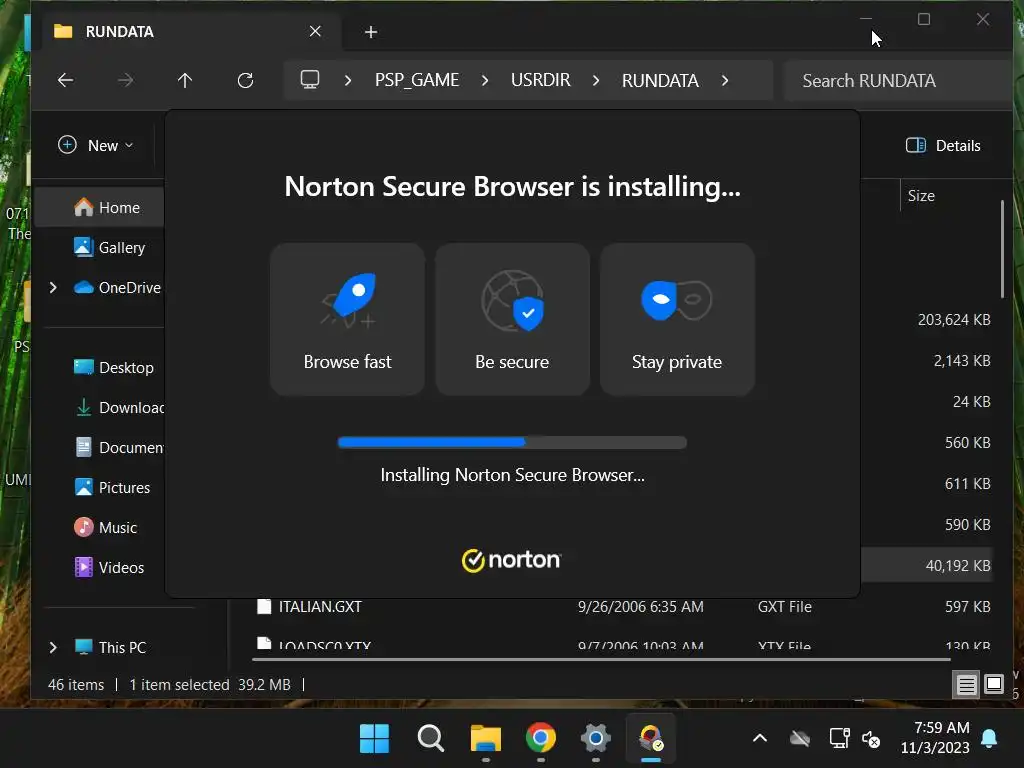1024x768 pixels.
Task: Click the 2,143 KB size cell
Action: coord(962,360)
